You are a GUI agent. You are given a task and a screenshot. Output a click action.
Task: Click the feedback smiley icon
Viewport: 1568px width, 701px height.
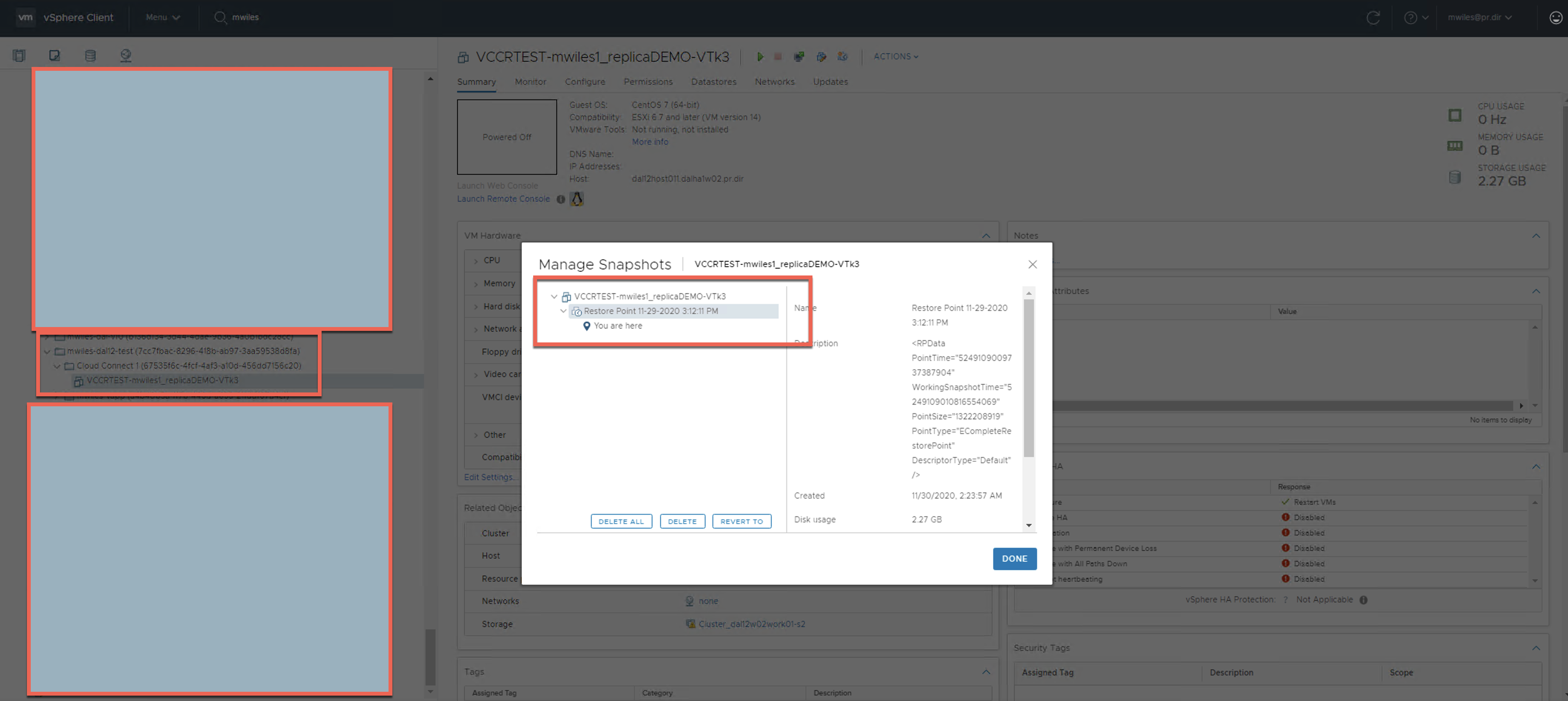pyautogui.click(x=1555, y=18)
